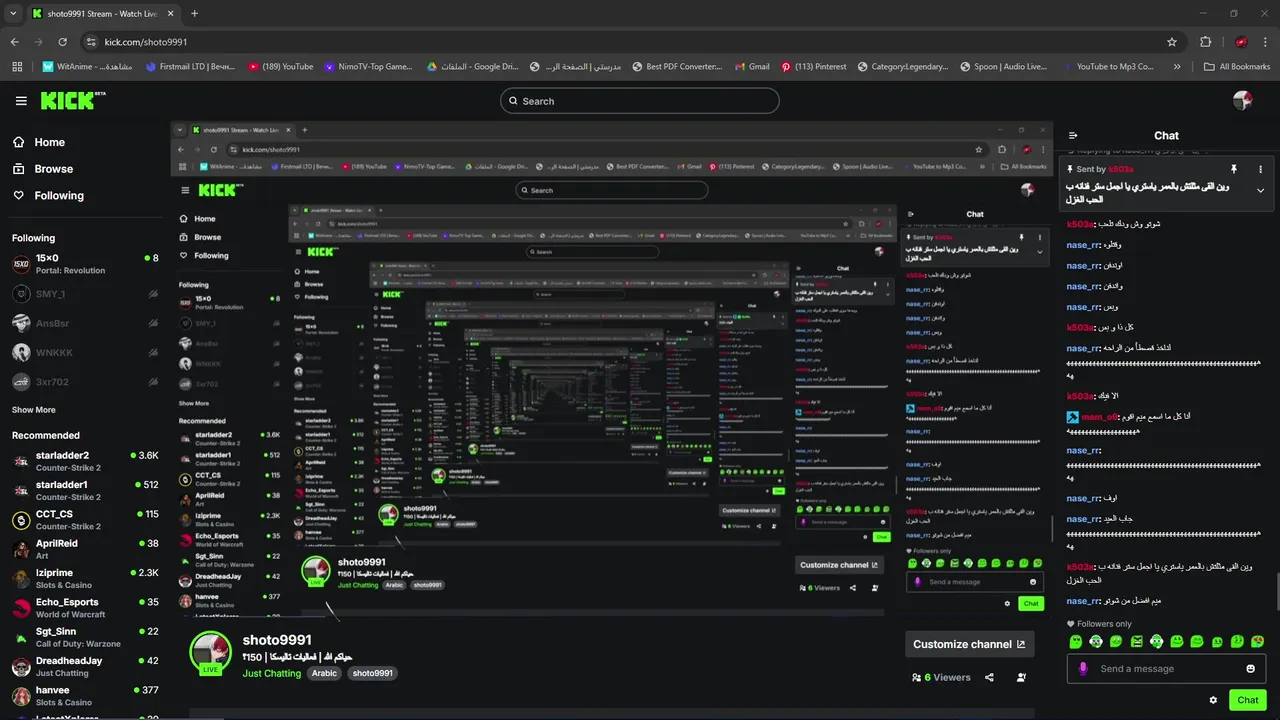Click username maan_60 in chat
This screenshot has height=720, width=1280.
tap(1098, 416)
